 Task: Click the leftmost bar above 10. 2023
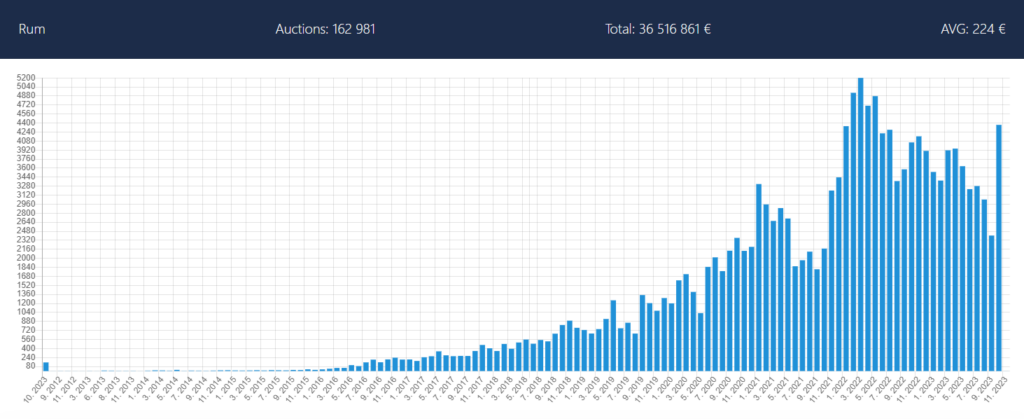click(x=46, y=366)
